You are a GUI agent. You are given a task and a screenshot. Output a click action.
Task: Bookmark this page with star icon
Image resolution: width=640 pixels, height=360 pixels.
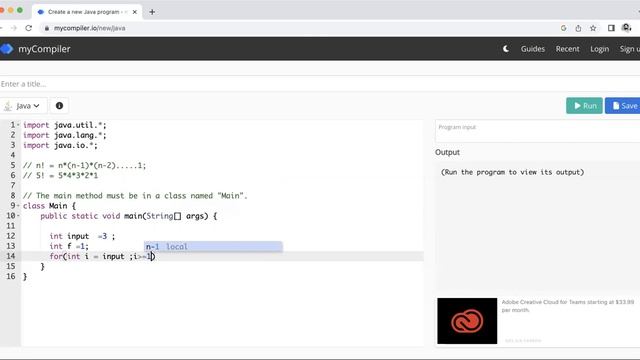pyautogui.click(x=593, y=28)
